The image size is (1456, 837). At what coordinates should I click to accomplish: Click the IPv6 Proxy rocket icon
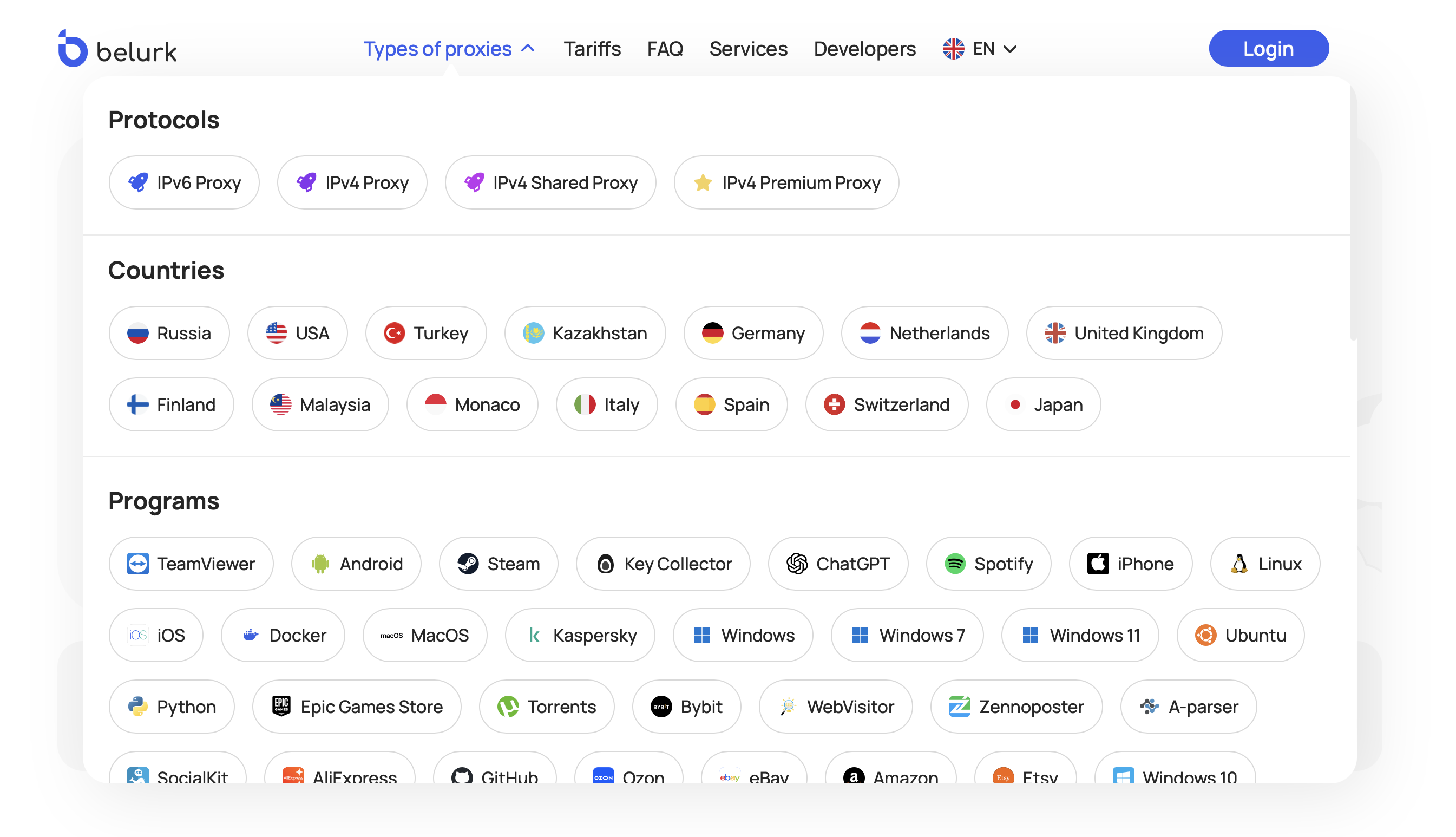tap(138, 183)
